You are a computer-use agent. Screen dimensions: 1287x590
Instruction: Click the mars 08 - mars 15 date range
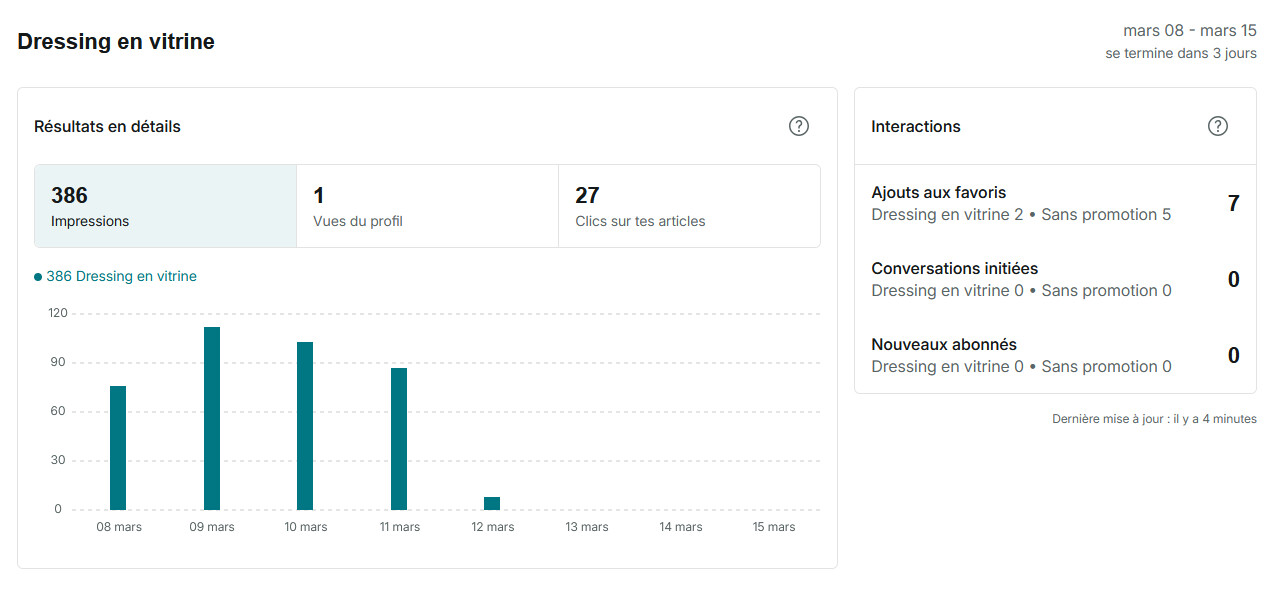point(1189,31)
